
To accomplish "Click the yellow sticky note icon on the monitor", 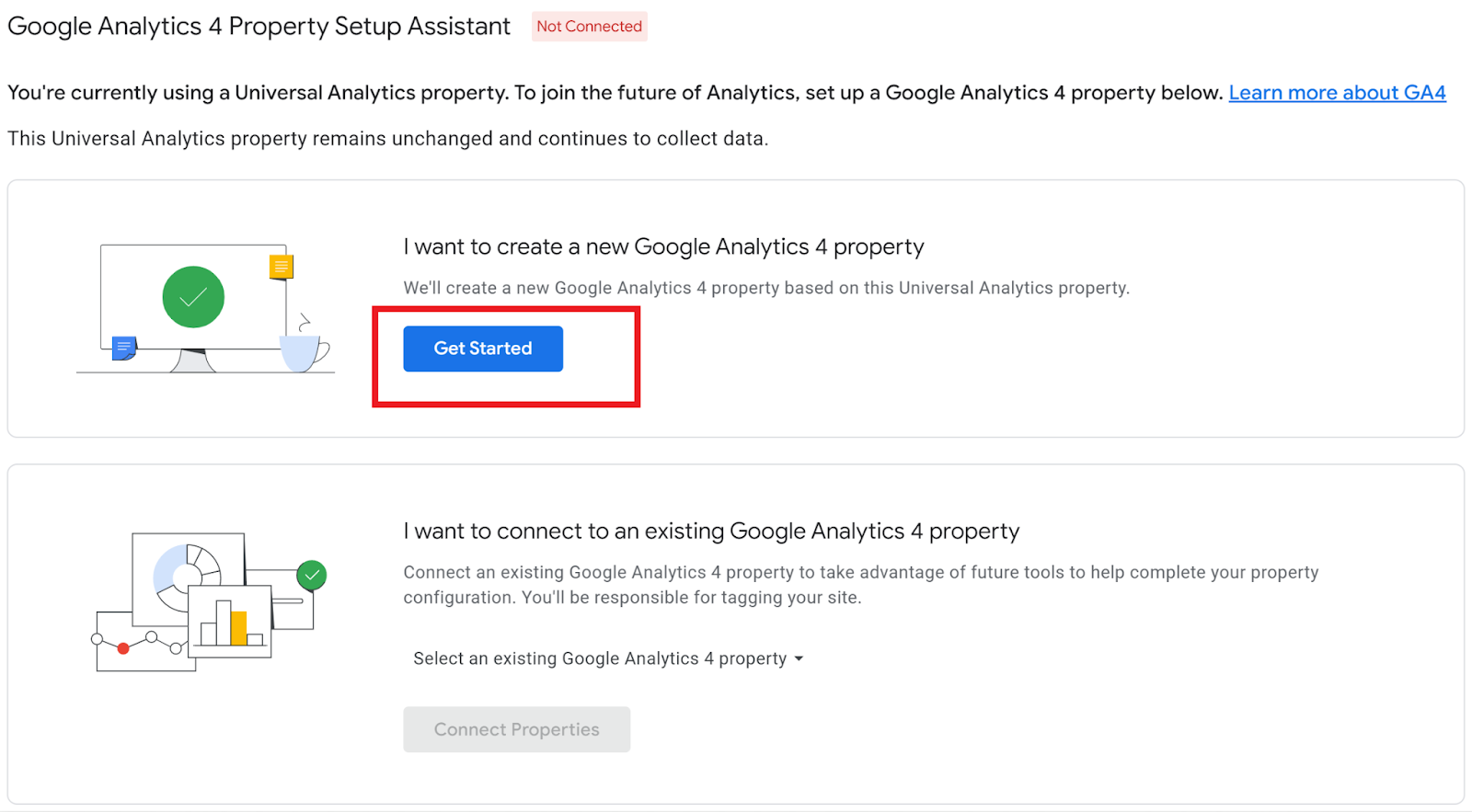I will 281,267.
